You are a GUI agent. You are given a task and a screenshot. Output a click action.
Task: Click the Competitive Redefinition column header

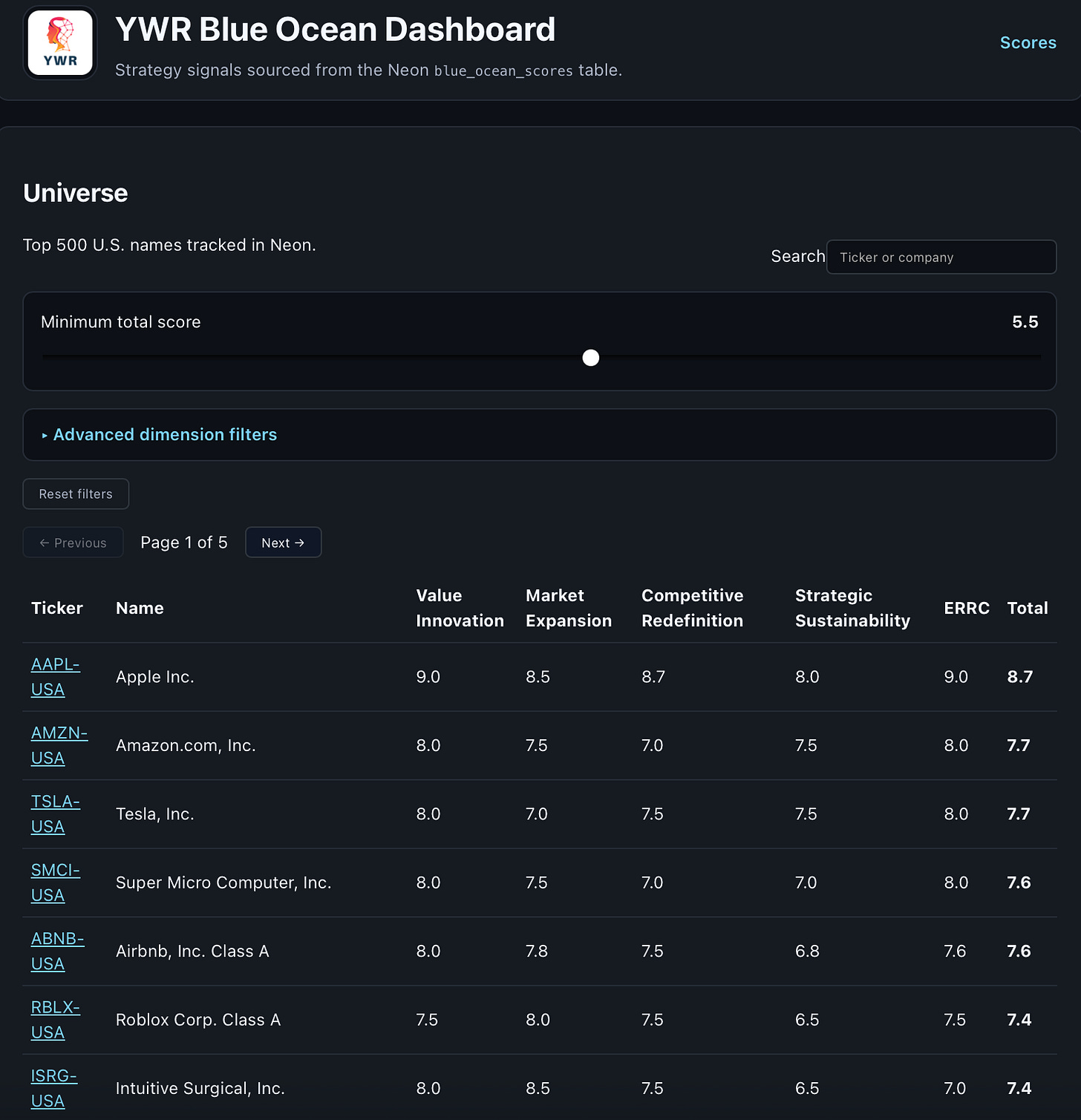pos(692,608)
